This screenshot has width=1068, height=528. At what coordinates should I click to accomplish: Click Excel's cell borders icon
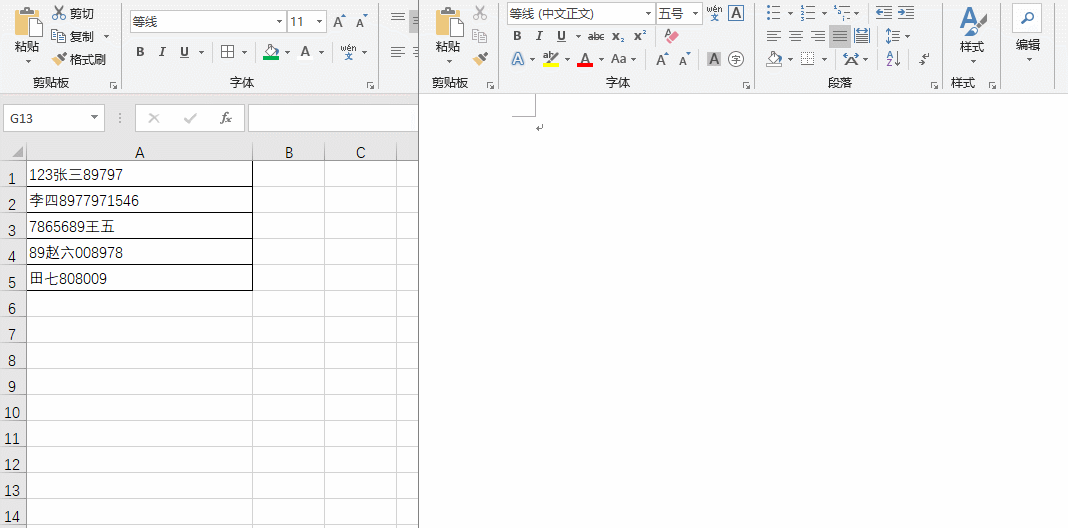pyautogui.click(x=227, y=52)
